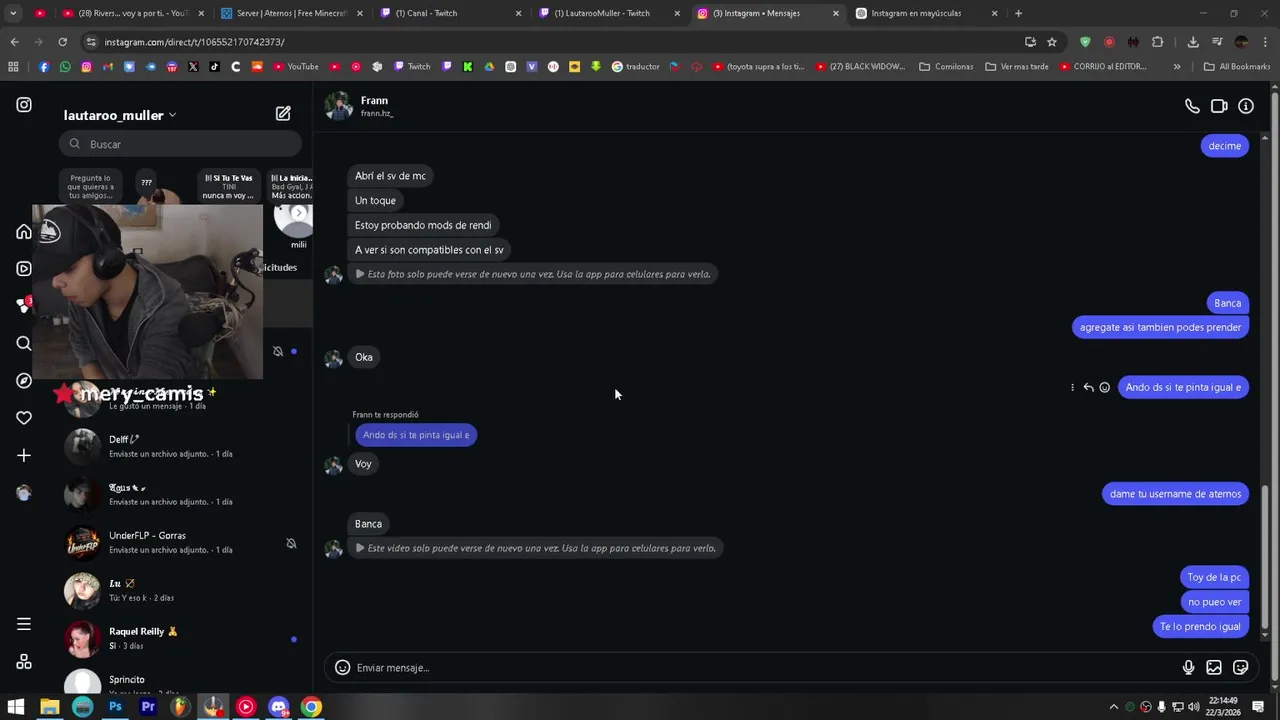Click the search box 'Buscar'

tap(180, 144)
